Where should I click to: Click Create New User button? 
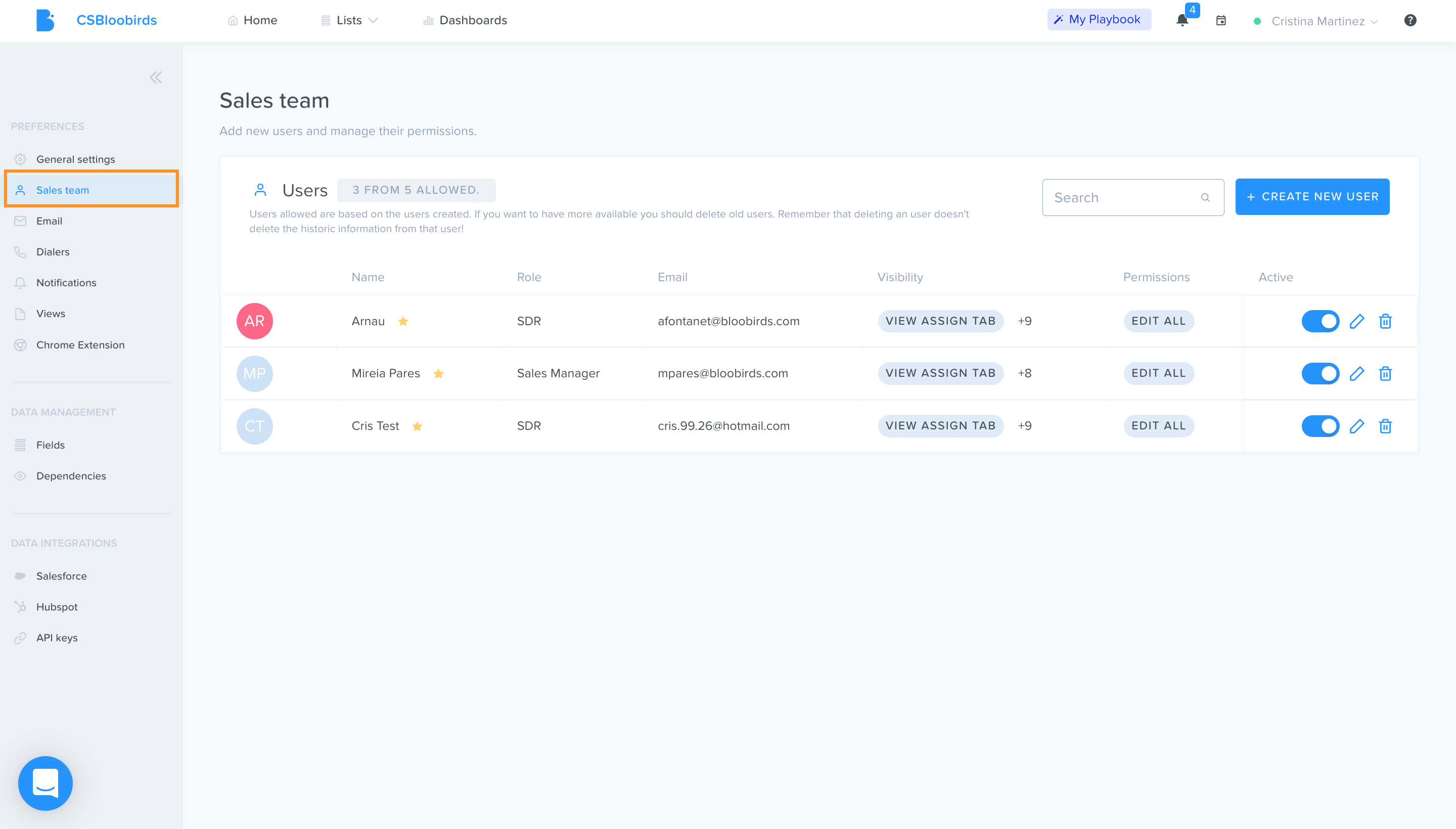point(1312,196)
